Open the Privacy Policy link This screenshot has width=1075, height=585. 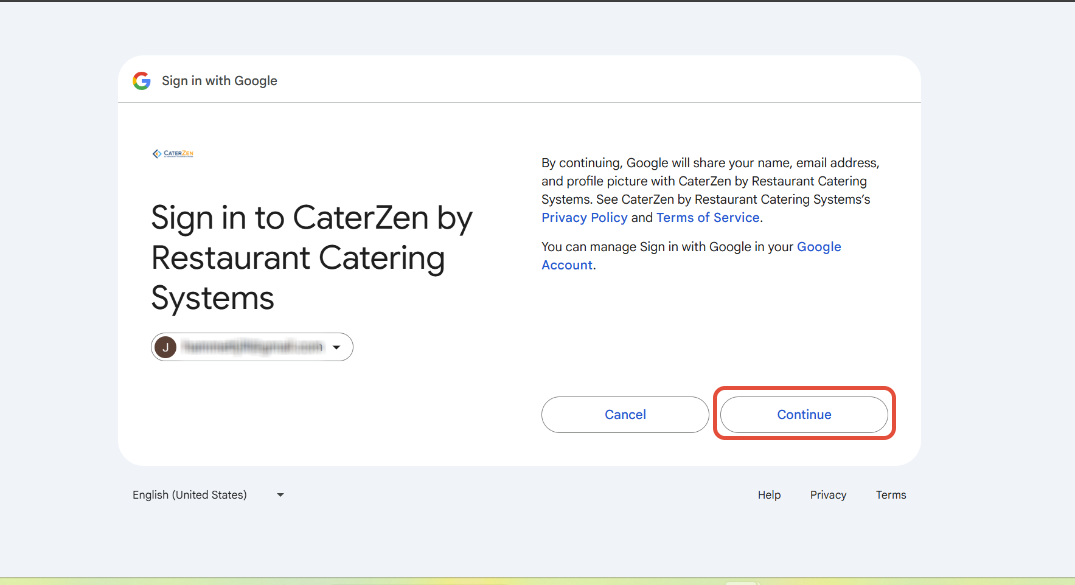click(584, 217)
